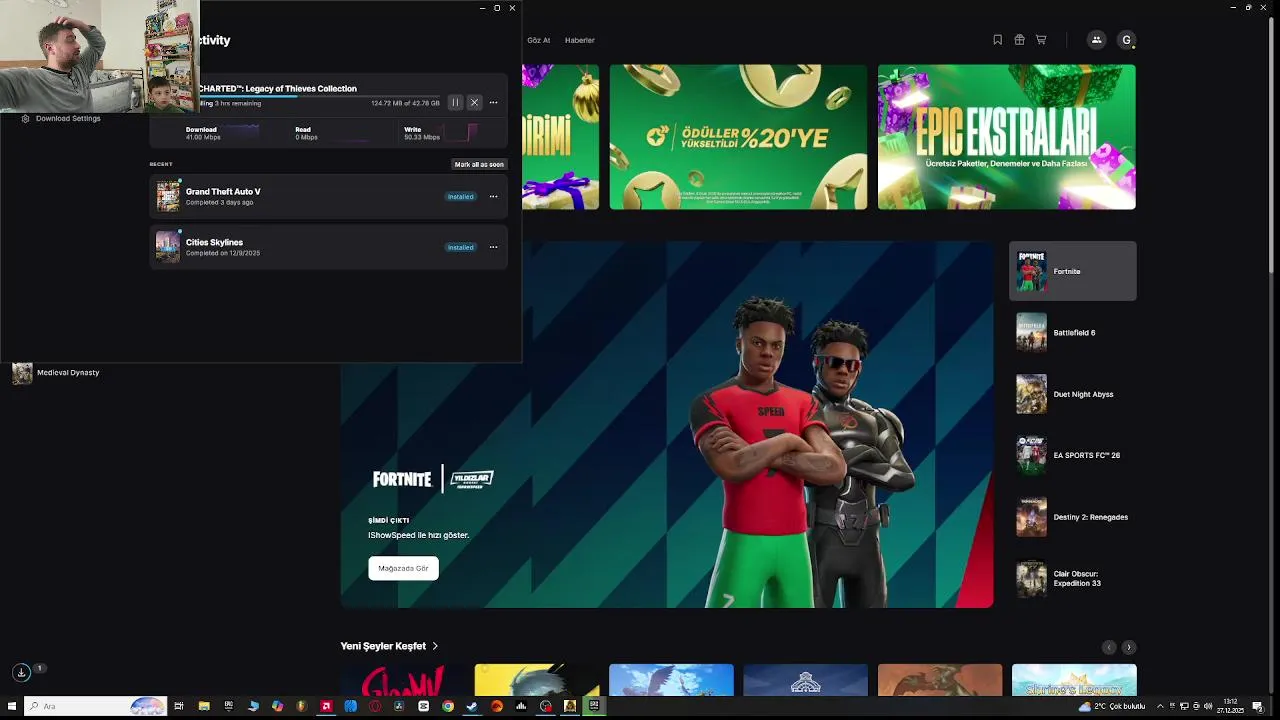Open the network icon in system tray

click(x=1184, y=706)
